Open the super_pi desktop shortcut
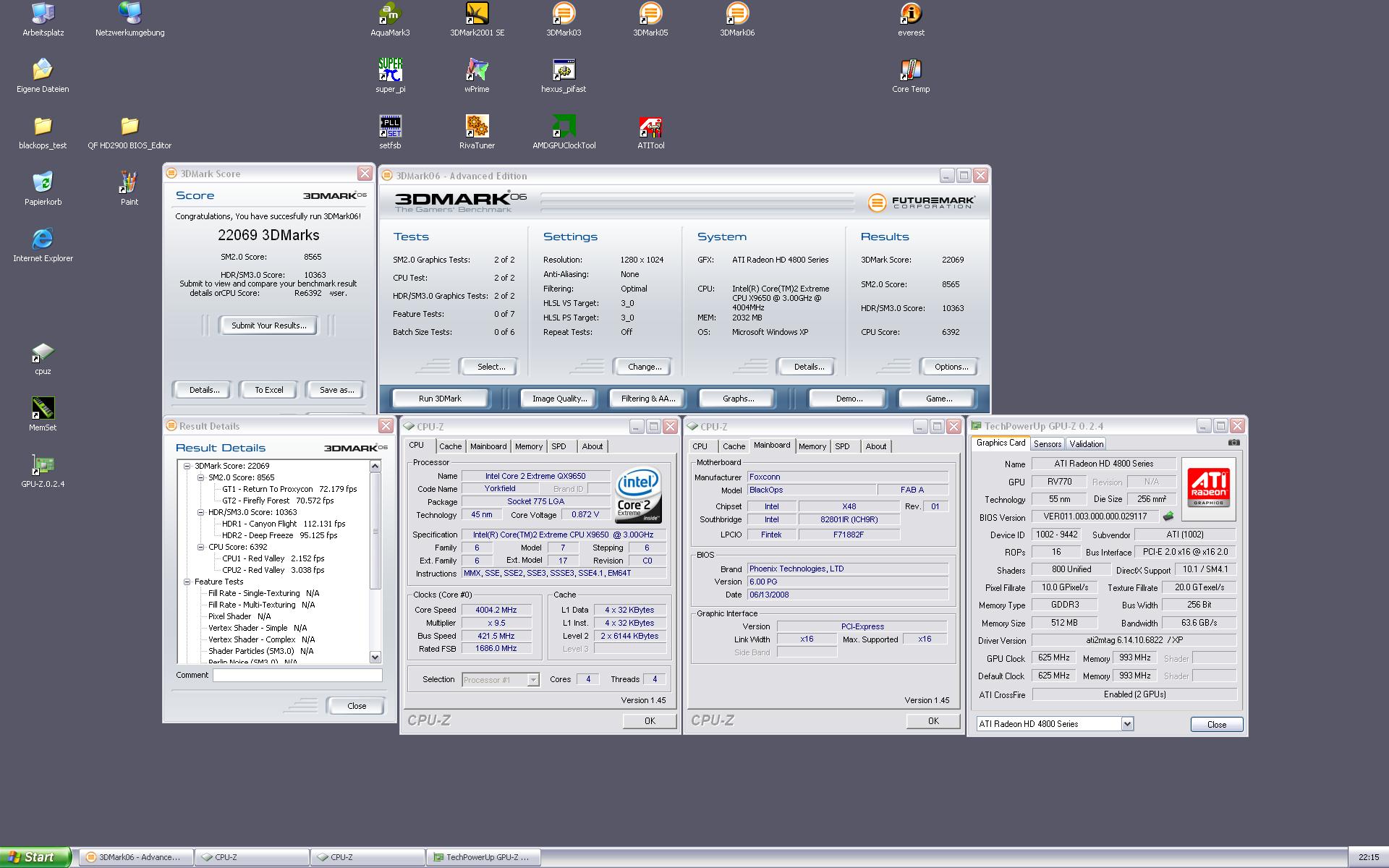The width and height of the screenshot is (1389, 868). pyautogui.click(x=390, y=70)
